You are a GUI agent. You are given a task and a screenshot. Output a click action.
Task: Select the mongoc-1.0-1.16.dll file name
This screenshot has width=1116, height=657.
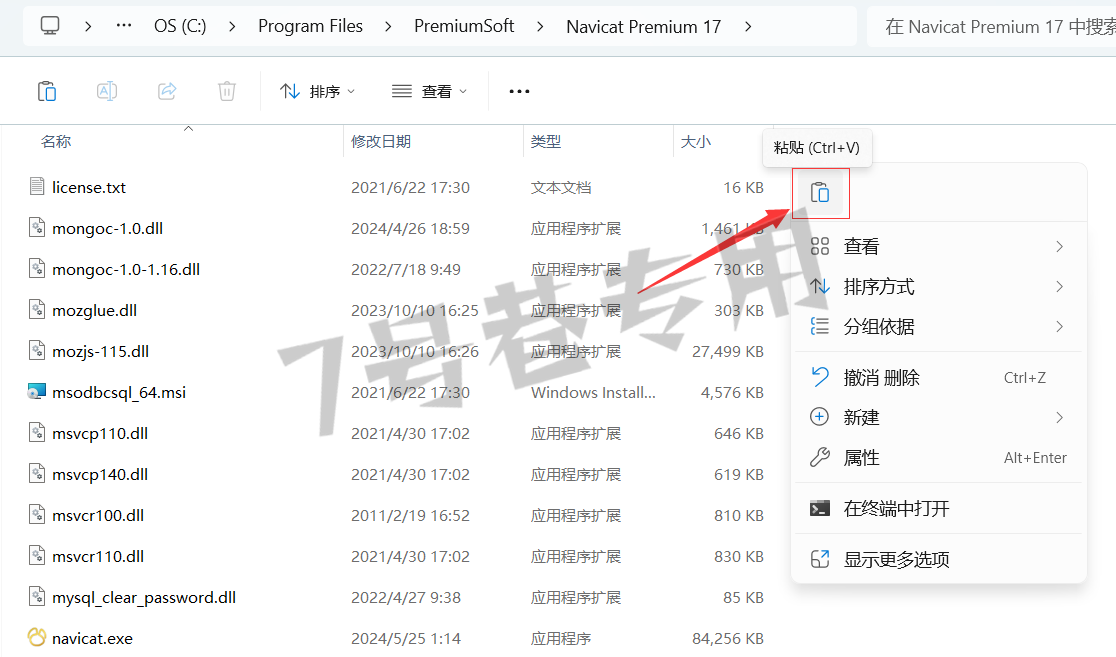click(126, 270)
